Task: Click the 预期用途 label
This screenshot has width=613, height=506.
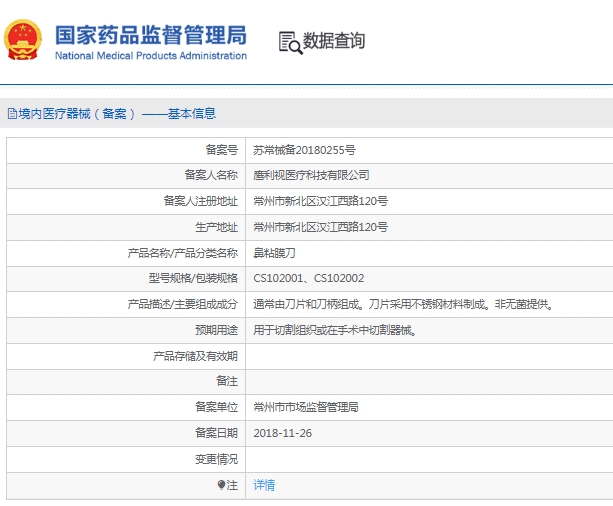Action: (x=217, y=330)
